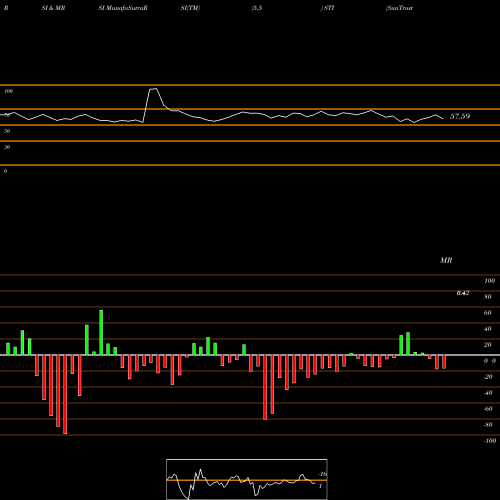Screen dimensions: 500x500
Task: Open the mini chart thumbnail at bottom
Action: point(247,479)
